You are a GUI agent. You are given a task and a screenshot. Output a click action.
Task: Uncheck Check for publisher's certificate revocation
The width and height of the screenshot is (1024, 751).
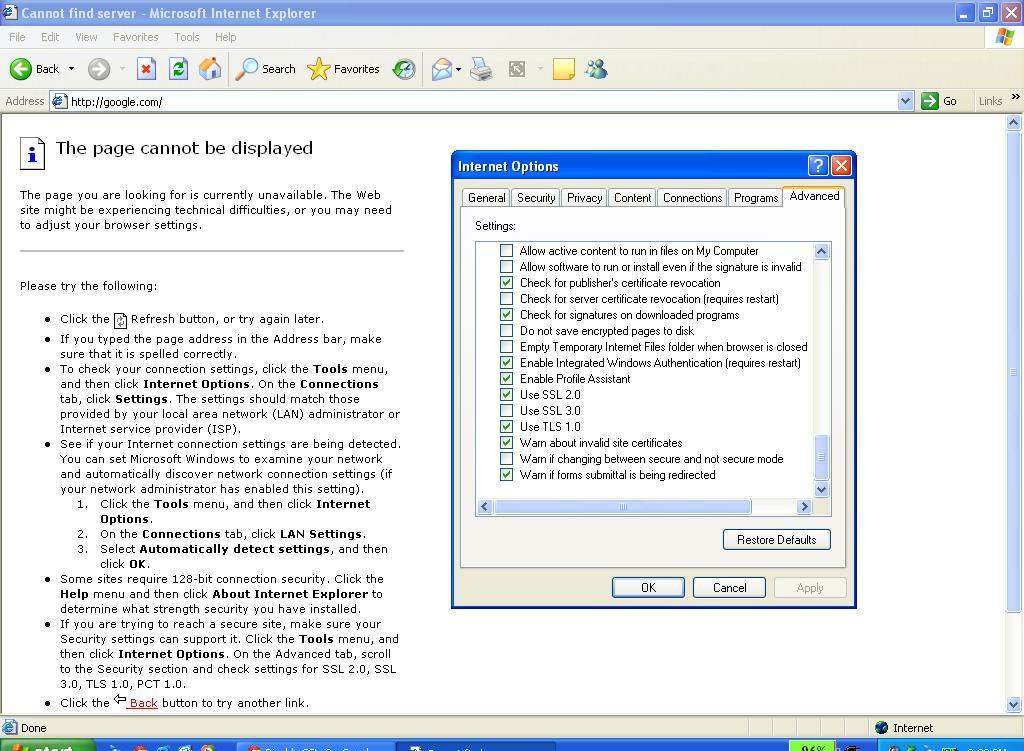tap(506, 283)
